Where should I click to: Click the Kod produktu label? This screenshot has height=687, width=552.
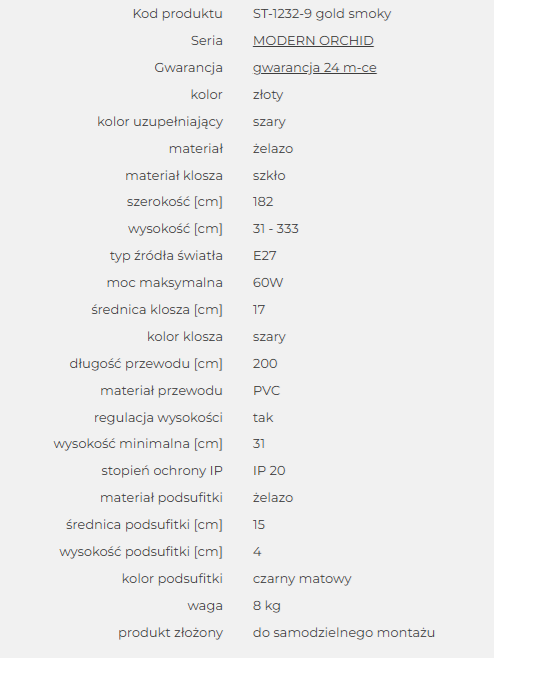click(177, 14)
